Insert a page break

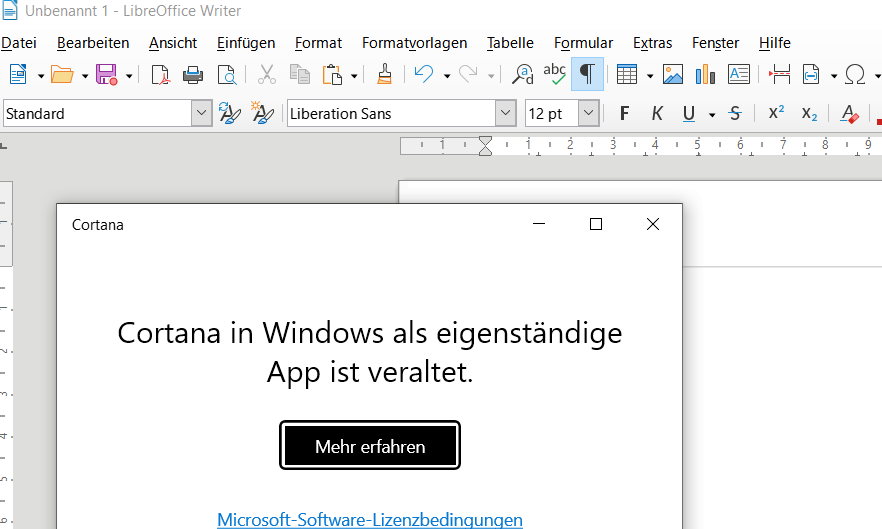coord(780,74)
